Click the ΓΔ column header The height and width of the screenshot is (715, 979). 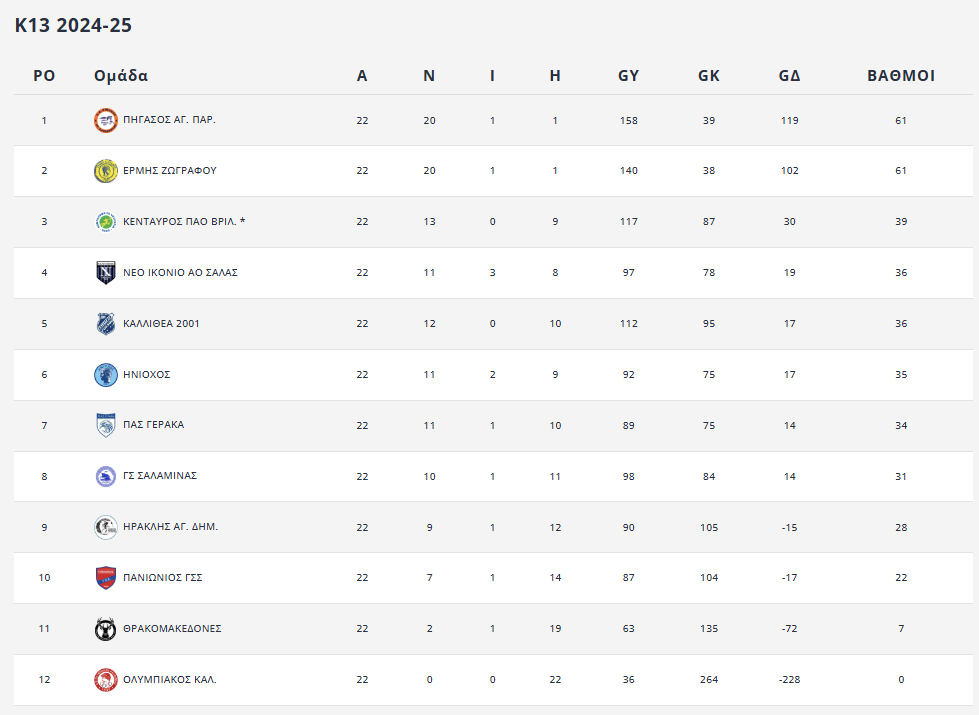[x=789, y=76]
